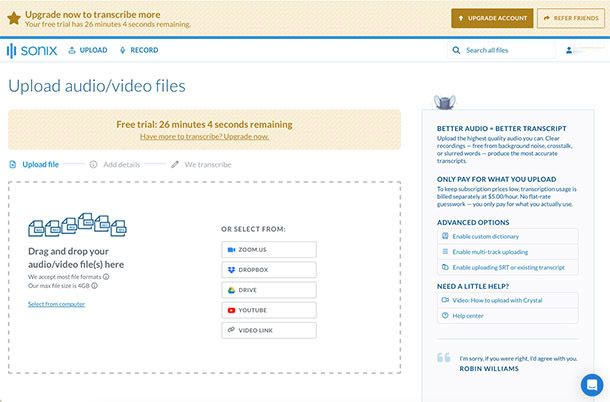Open the Help center link

click(x=508, y=316)
